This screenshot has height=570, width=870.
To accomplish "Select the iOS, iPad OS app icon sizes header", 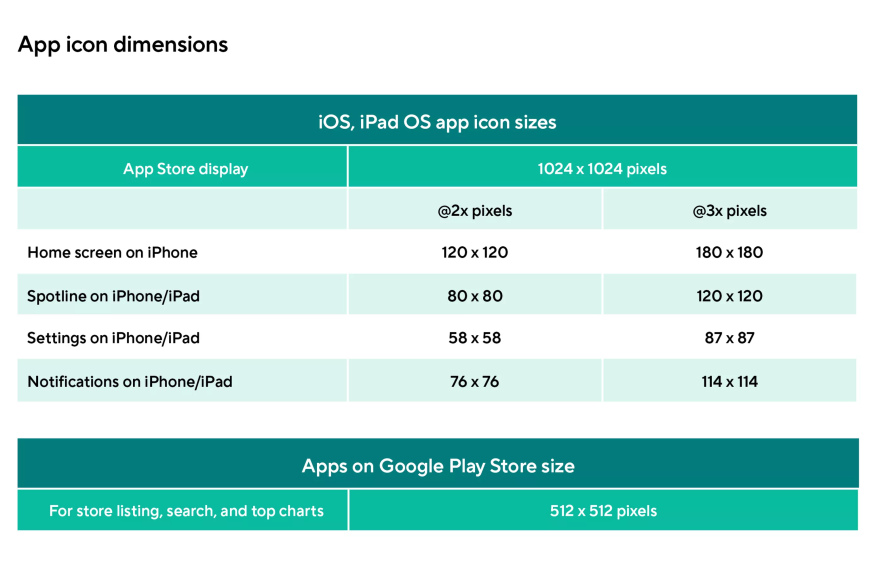I will pyautogui.click(x=437, y=122).
